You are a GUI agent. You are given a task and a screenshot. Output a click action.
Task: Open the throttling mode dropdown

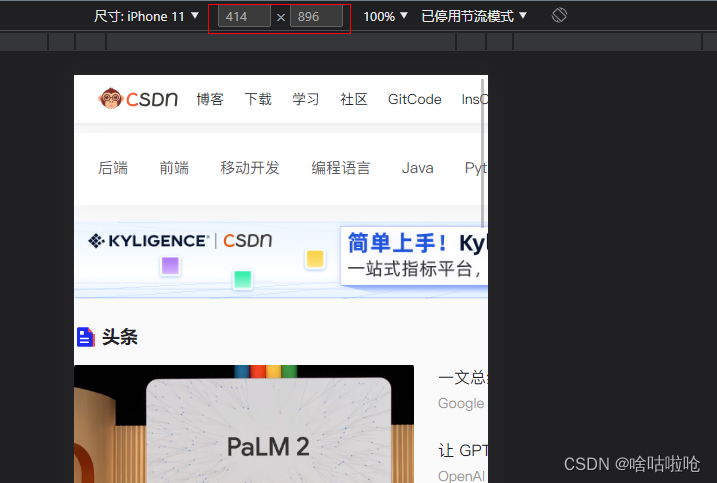tap(474, 16)
